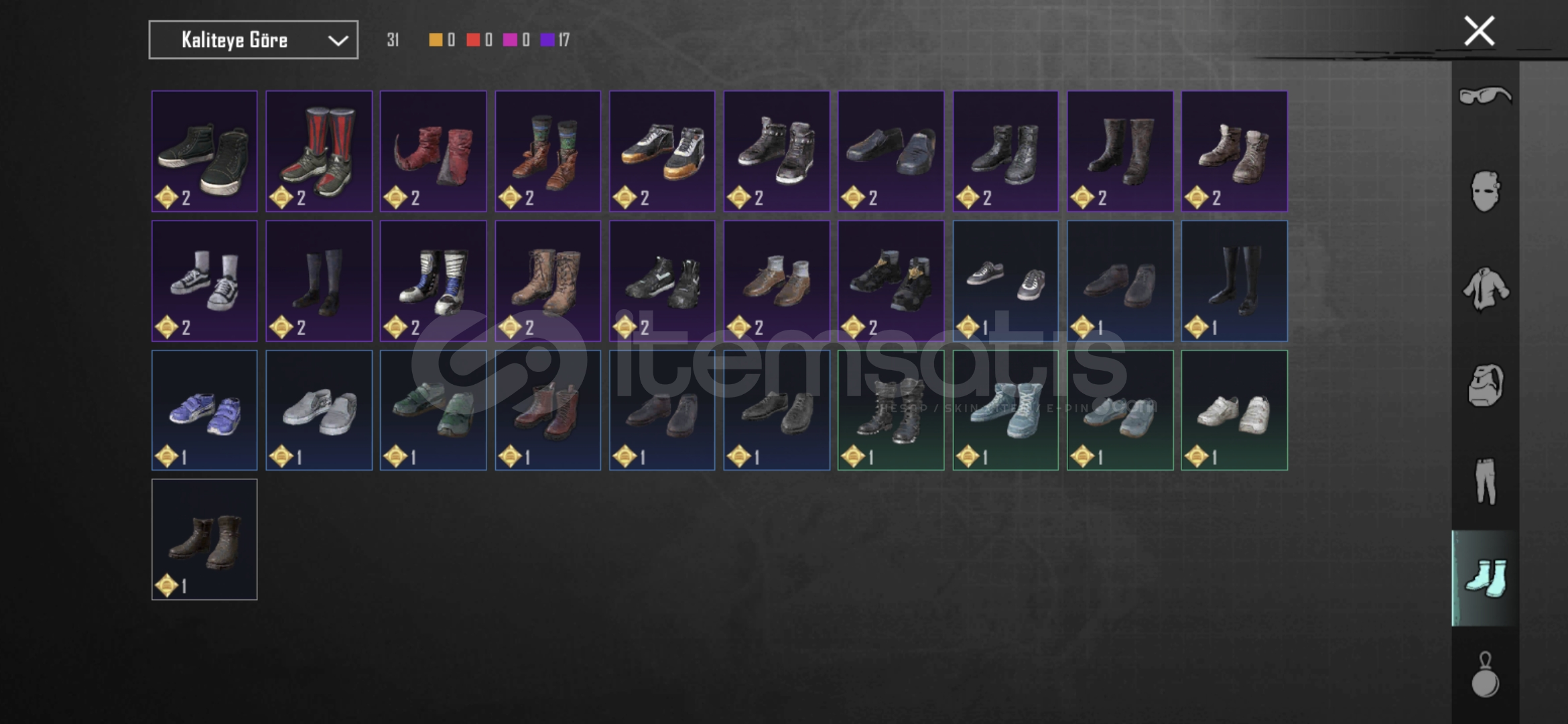Select the highlighted shoes category icon

[x=1485, y=578]
